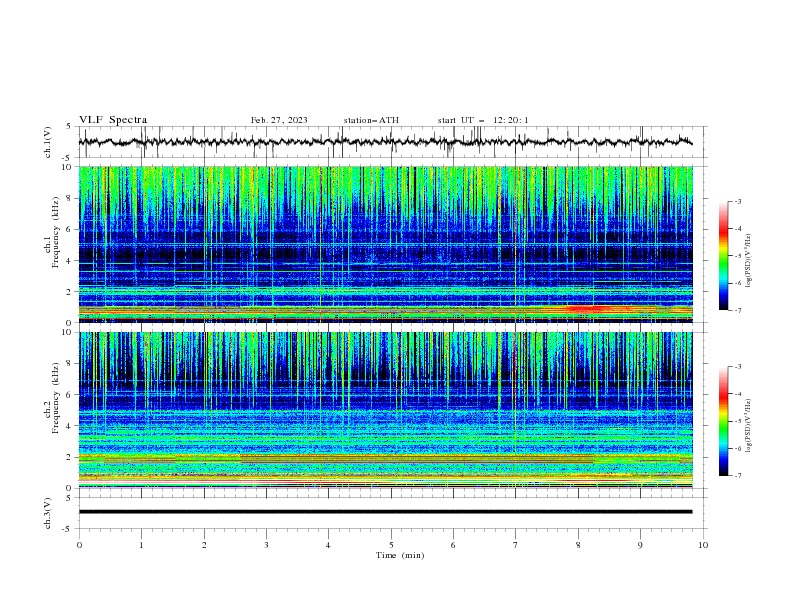Click the flat black ch.3 voltage trace
This screenshot has width=792, height=612.
[385, 512]
